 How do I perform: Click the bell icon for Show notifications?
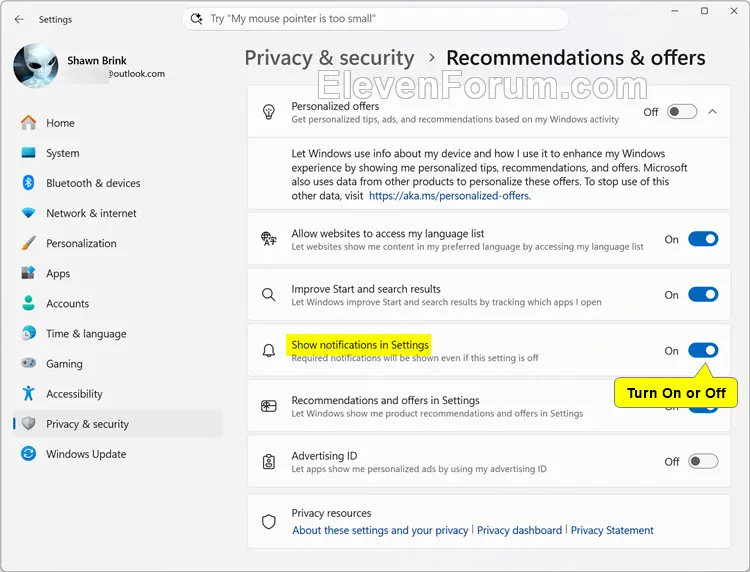click(269, 351)
